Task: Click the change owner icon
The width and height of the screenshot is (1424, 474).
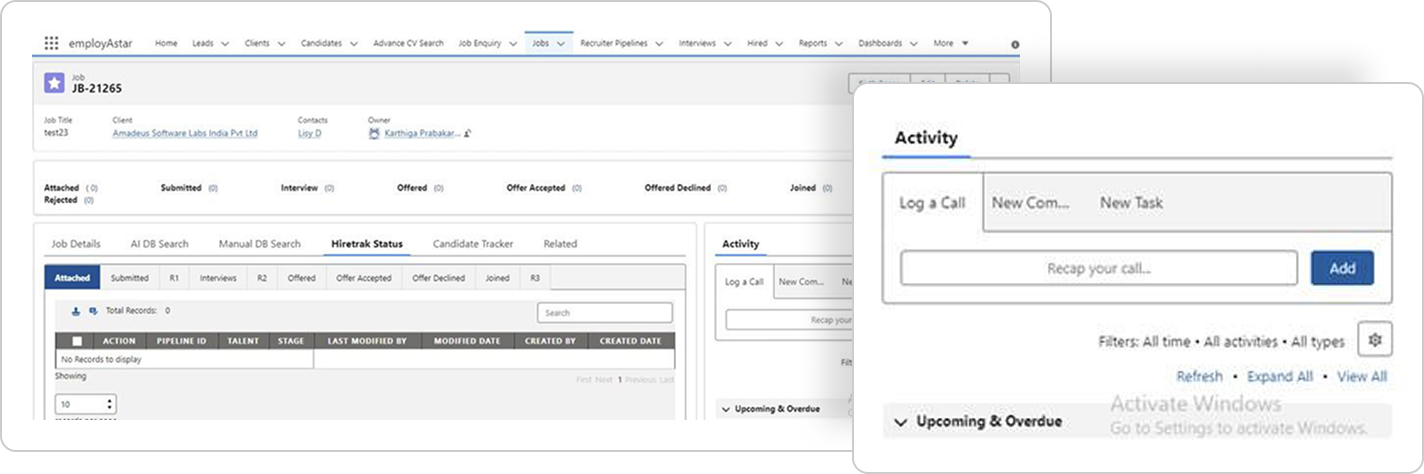Action: tap(467, 133)
